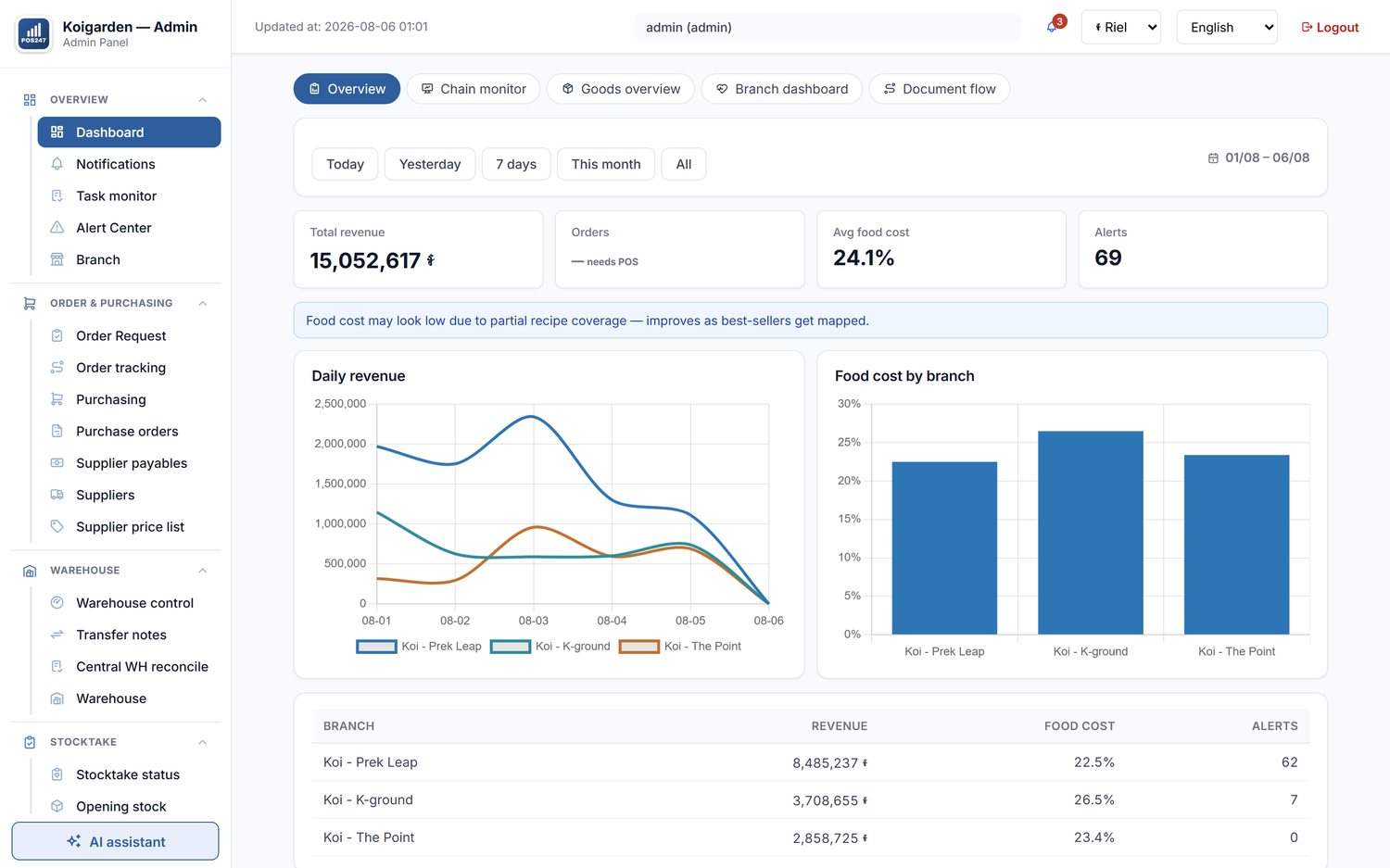Image resolution: width=1390 pixels, height=868 pixels.
Task: Click the Supplier price list tag icon
Action: point(57,527)
